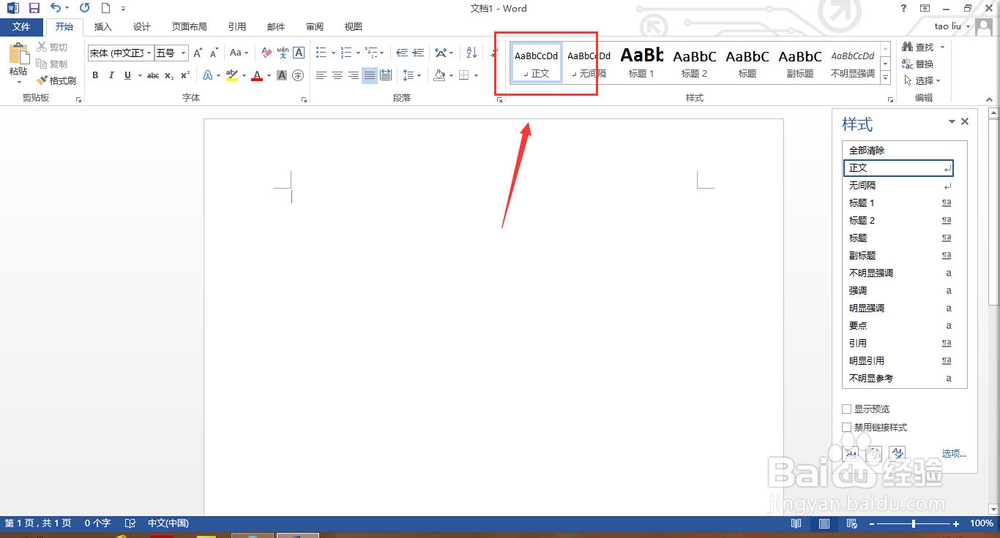Enable 显示预览 checkbox
This screenshot has height=538, width=1000.
847,409
